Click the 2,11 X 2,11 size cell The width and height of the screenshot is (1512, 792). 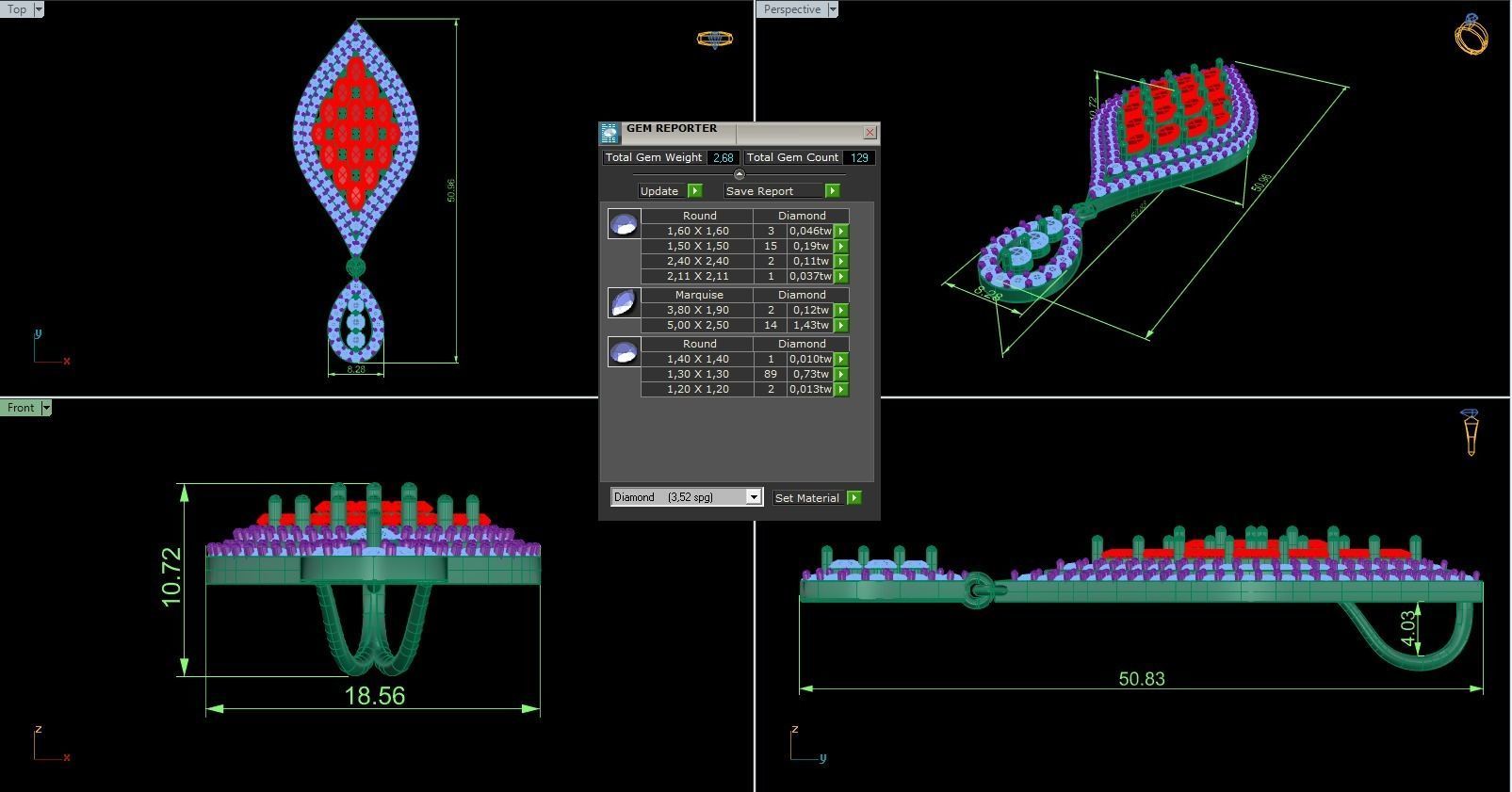(697, 276)
